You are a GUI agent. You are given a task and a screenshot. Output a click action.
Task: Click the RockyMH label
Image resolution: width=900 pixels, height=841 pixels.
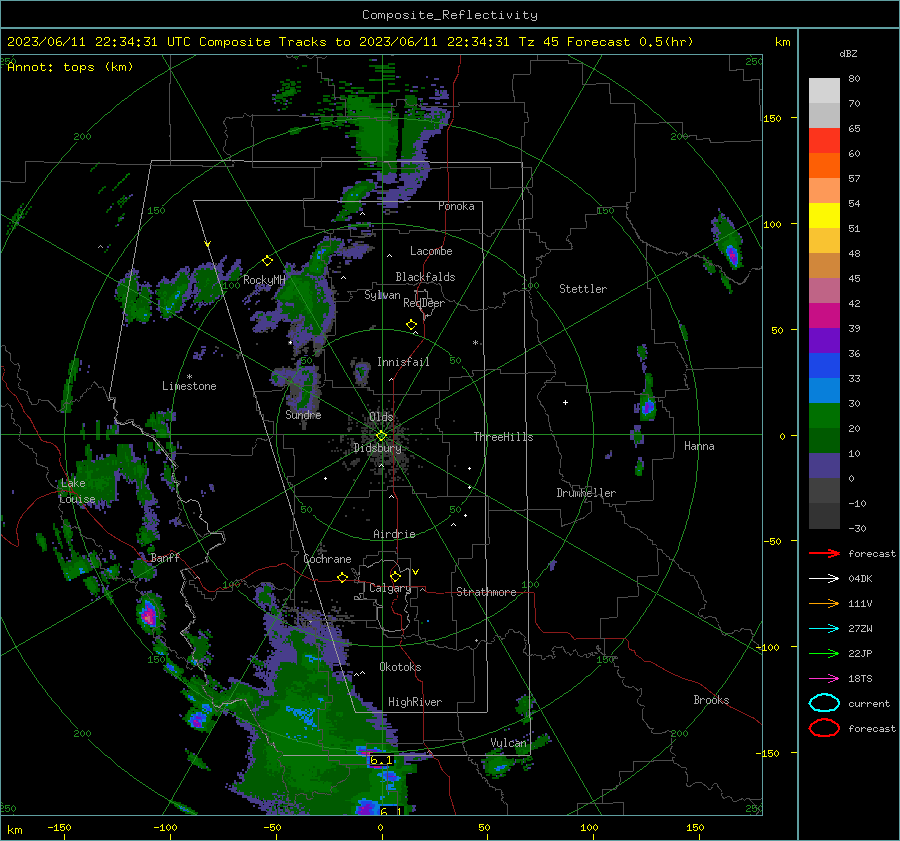click(264, 280)
